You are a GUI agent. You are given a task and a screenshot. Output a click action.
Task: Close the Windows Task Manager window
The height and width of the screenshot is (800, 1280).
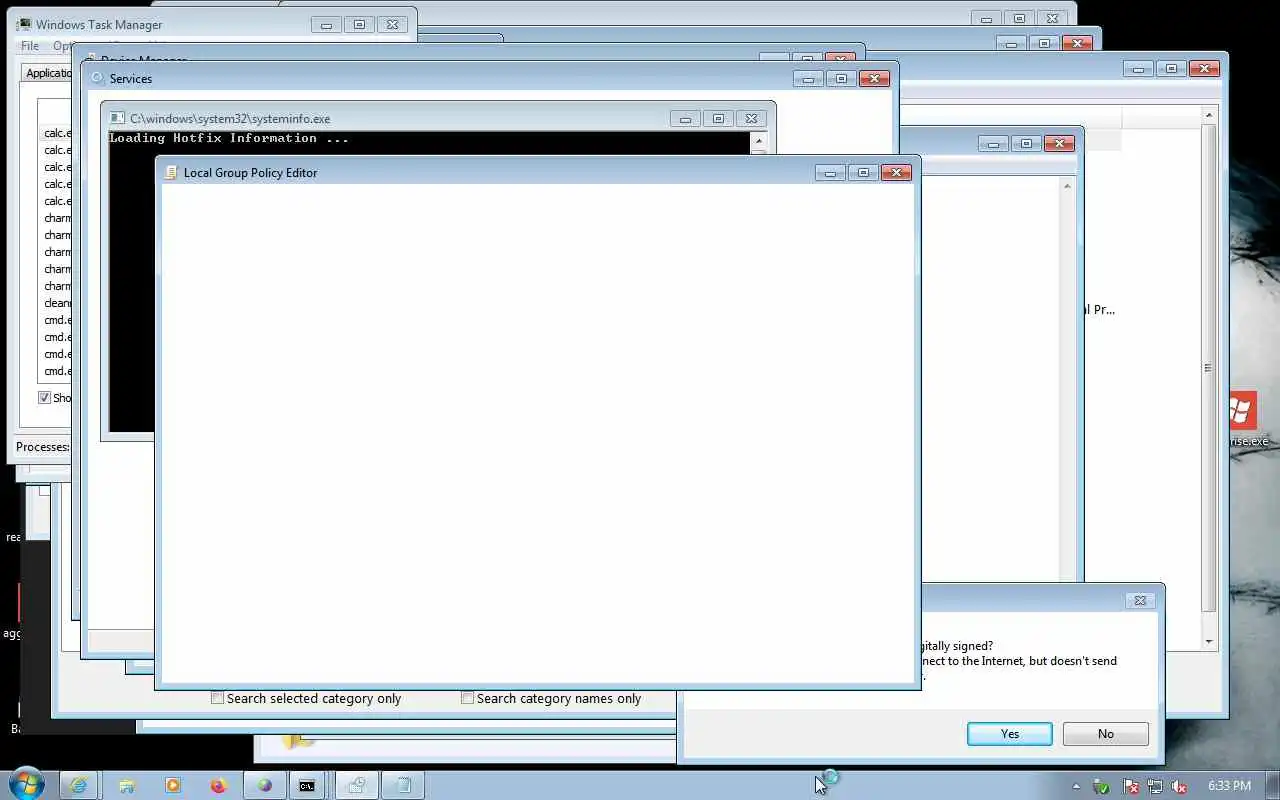click(392, 24)
